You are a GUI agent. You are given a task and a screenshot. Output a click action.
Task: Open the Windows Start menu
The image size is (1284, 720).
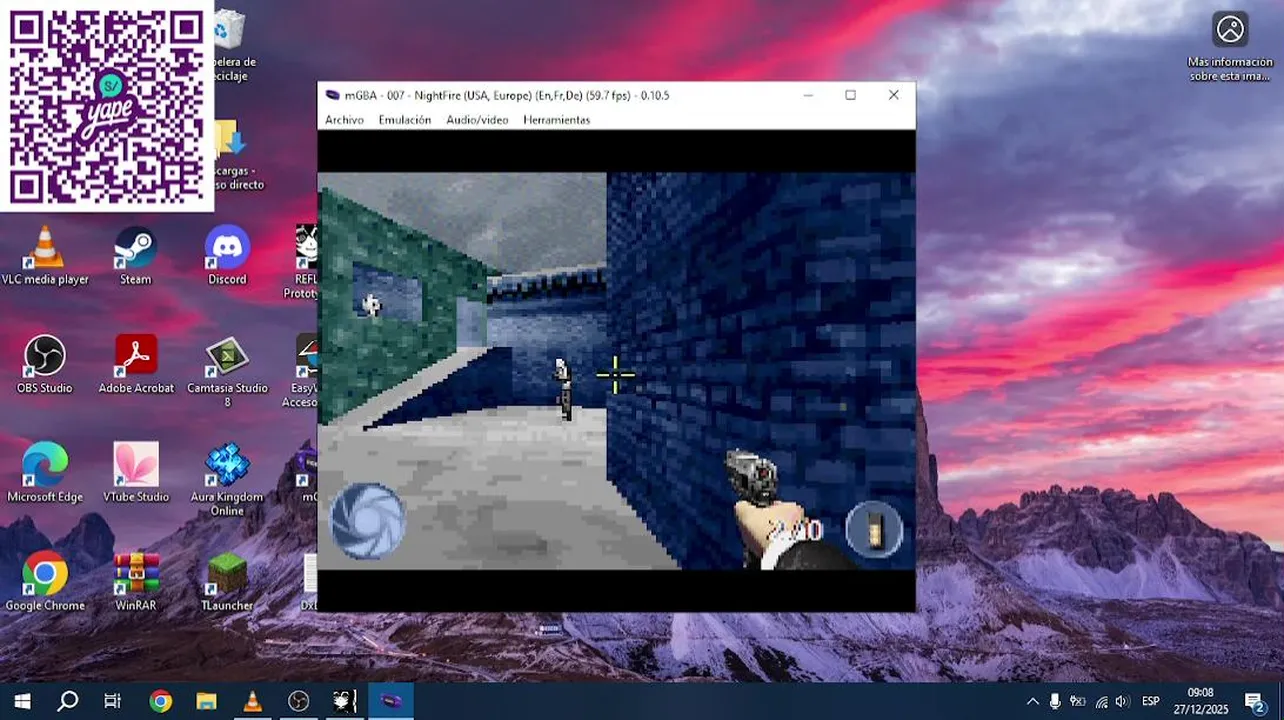coord(22,701)
